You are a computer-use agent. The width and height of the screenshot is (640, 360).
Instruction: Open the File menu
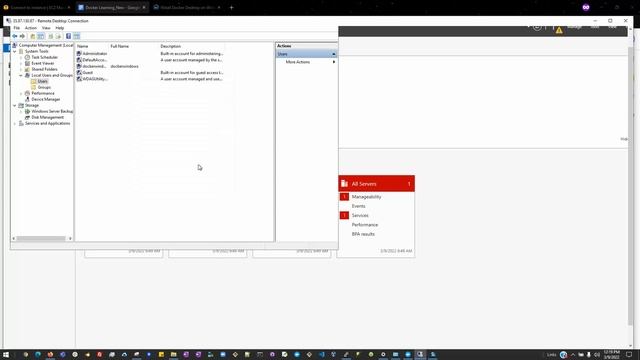pos(17,28)
